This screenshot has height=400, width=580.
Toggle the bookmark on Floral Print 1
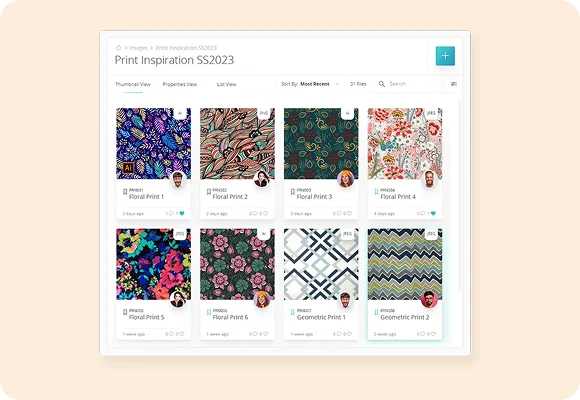[125, 192]
